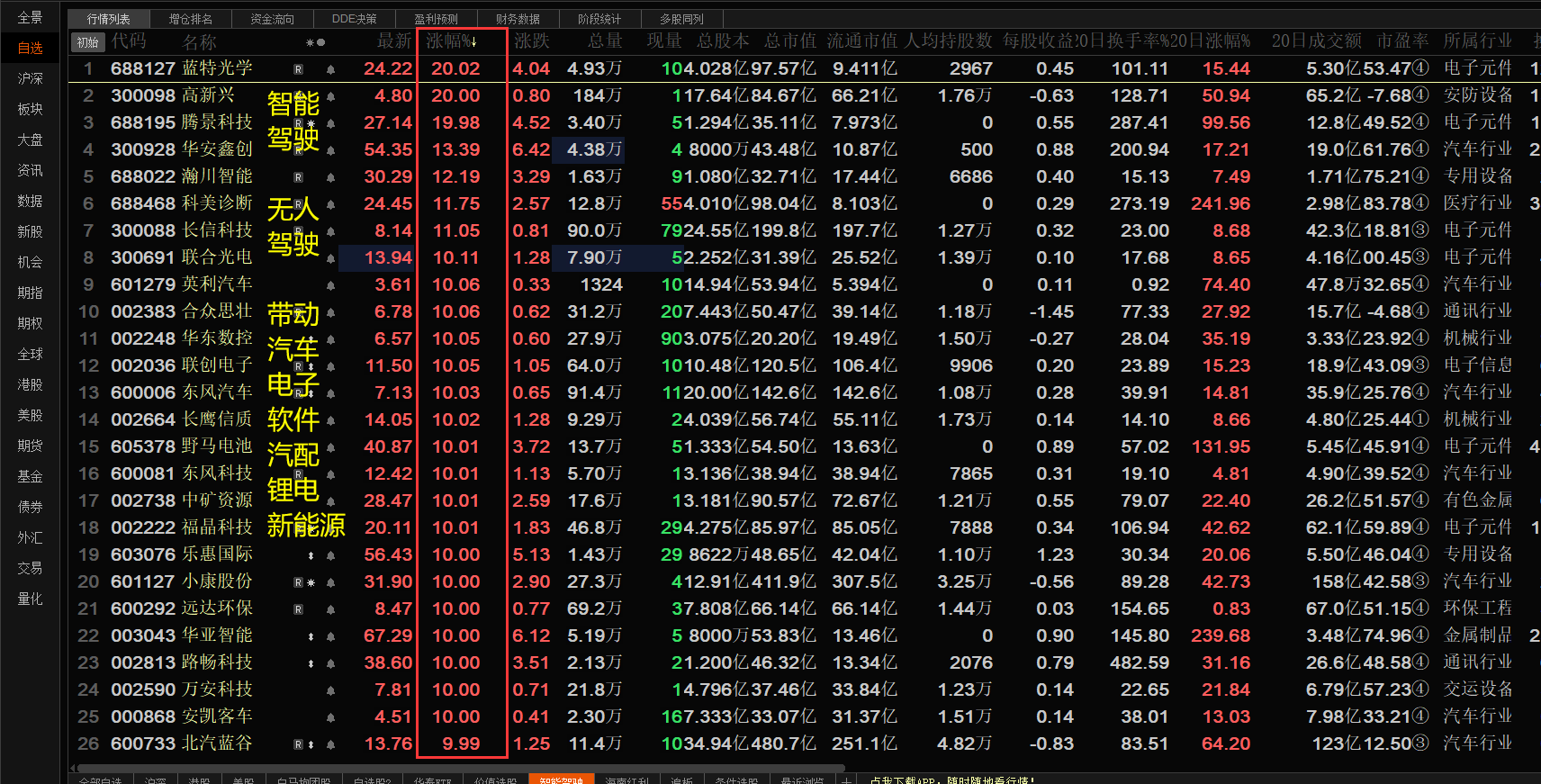
Task: Sort by the 总量 column header
Action: click(605, 41)
